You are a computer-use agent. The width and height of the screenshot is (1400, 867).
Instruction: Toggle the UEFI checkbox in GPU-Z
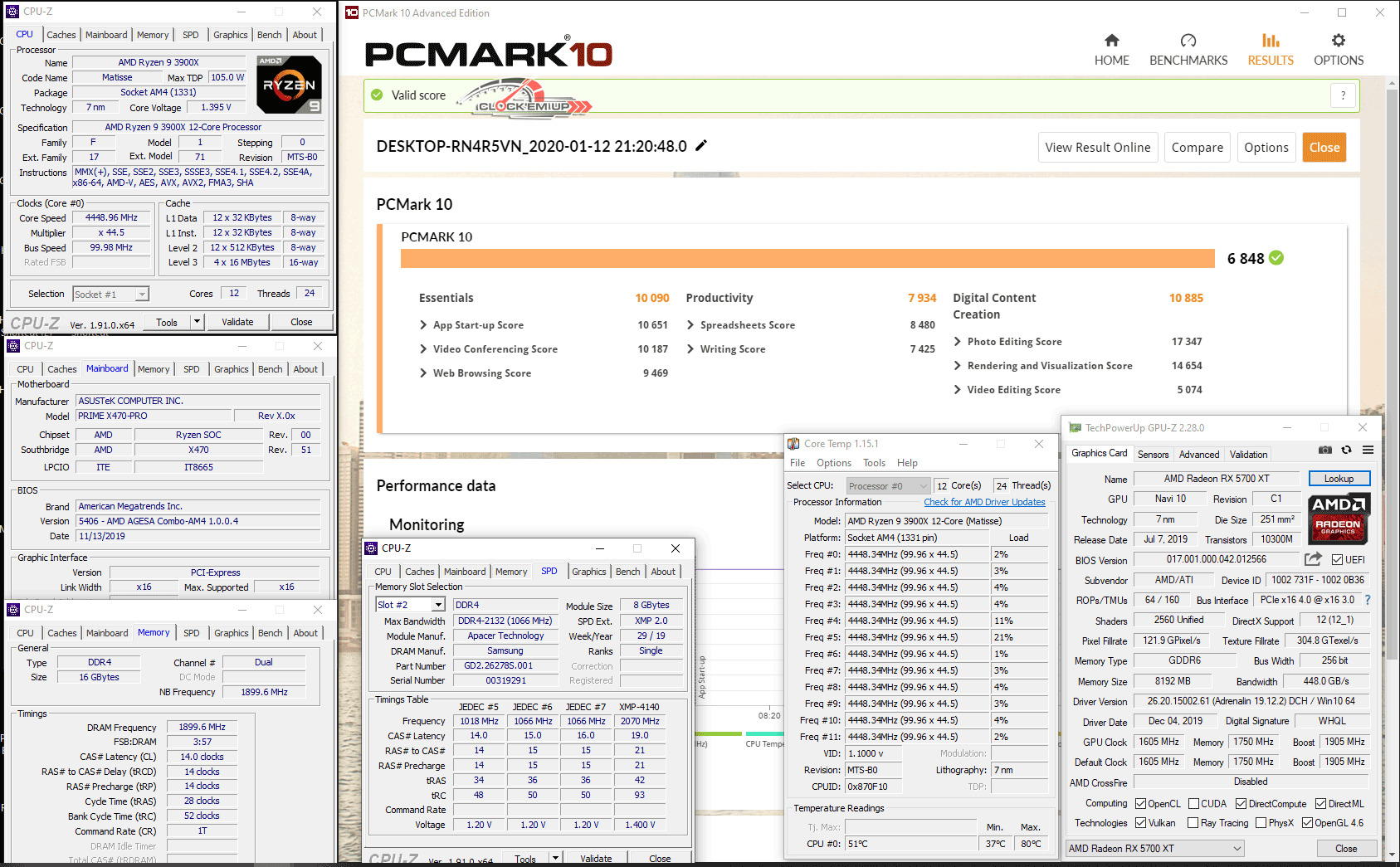[1337, 560]
